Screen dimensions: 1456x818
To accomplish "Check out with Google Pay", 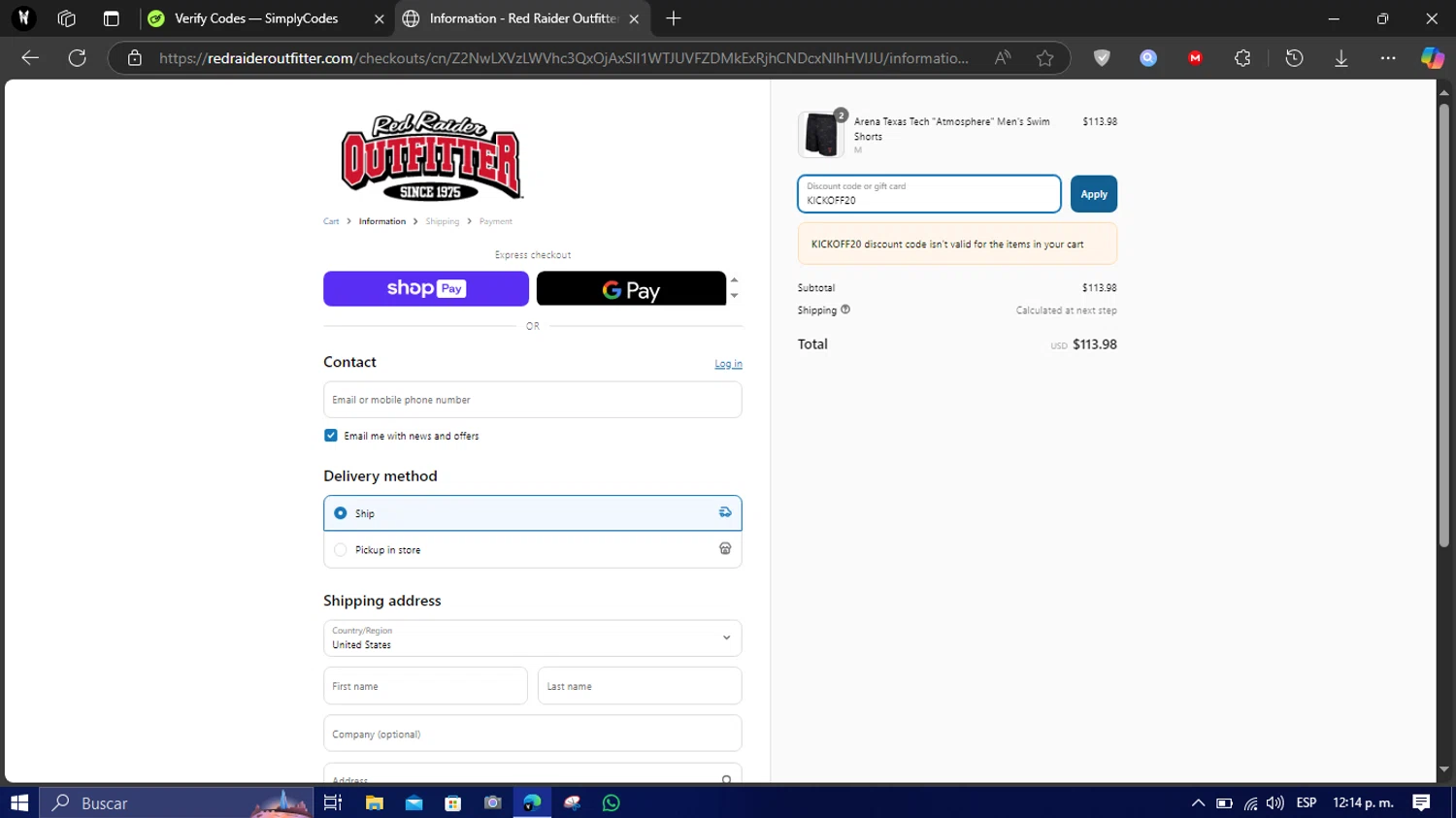I will tap(631, 288).
